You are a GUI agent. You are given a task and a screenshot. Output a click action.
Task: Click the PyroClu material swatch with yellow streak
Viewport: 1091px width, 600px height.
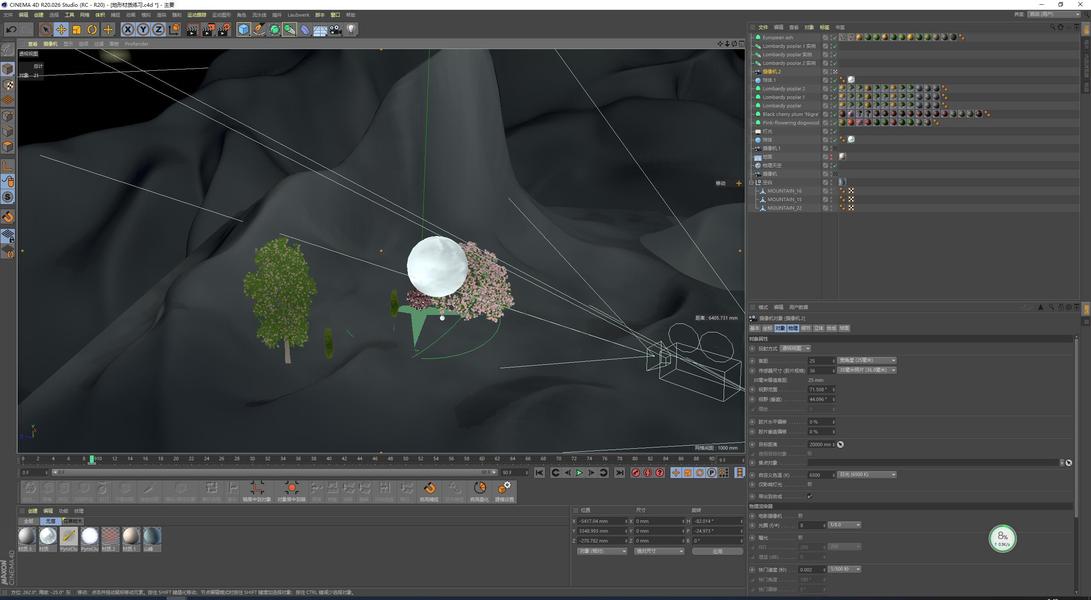pyautogui.click(x=69, y=537)
